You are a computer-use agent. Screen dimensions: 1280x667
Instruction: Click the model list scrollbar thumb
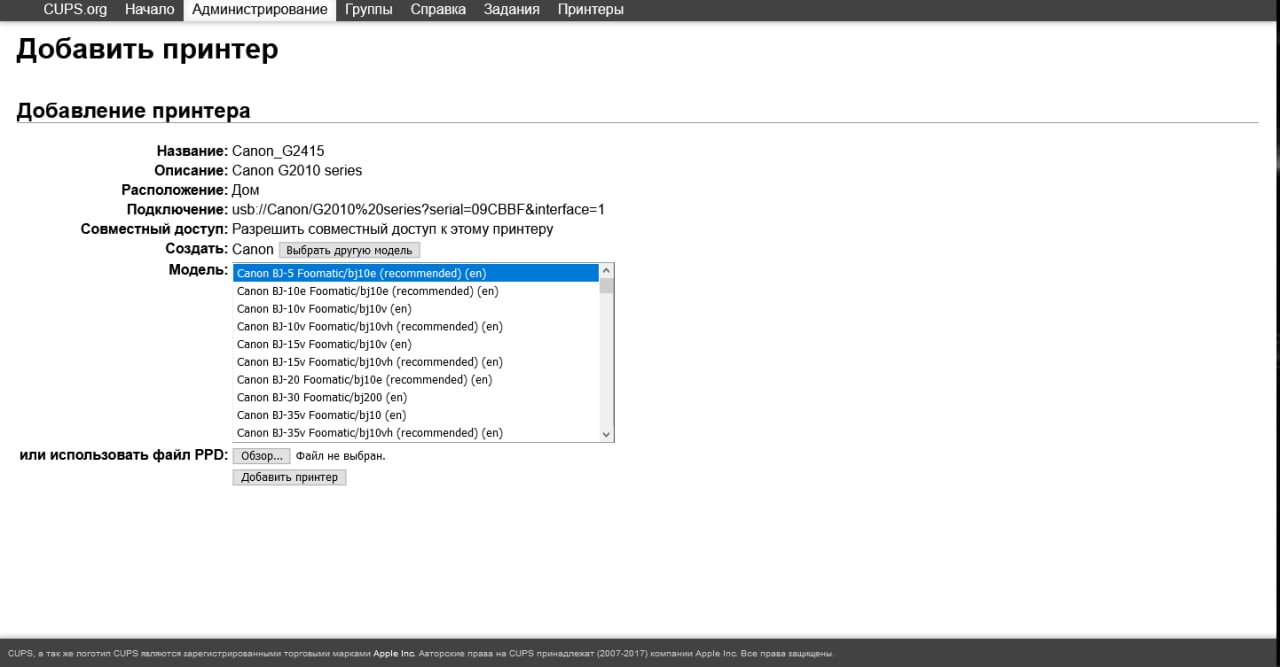[606, 286]
